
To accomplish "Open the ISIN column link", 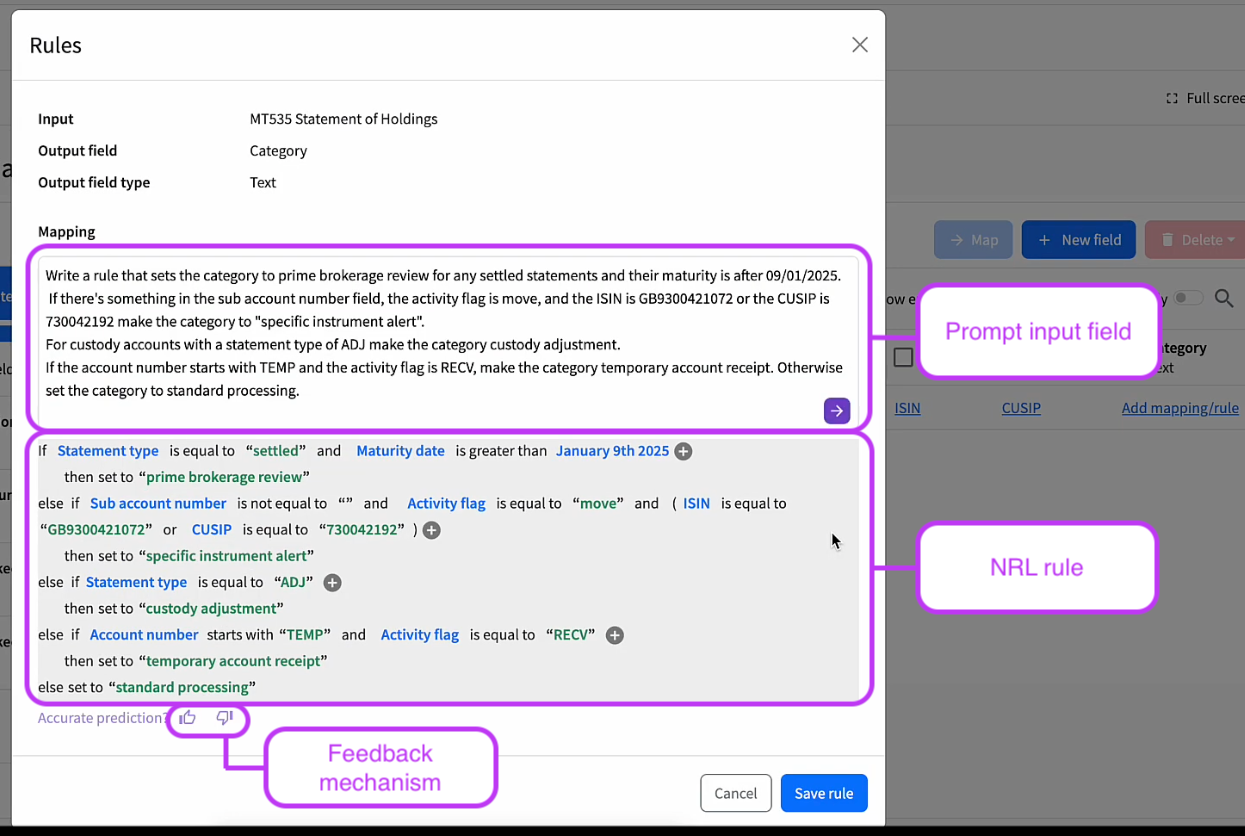I will 907,408.
